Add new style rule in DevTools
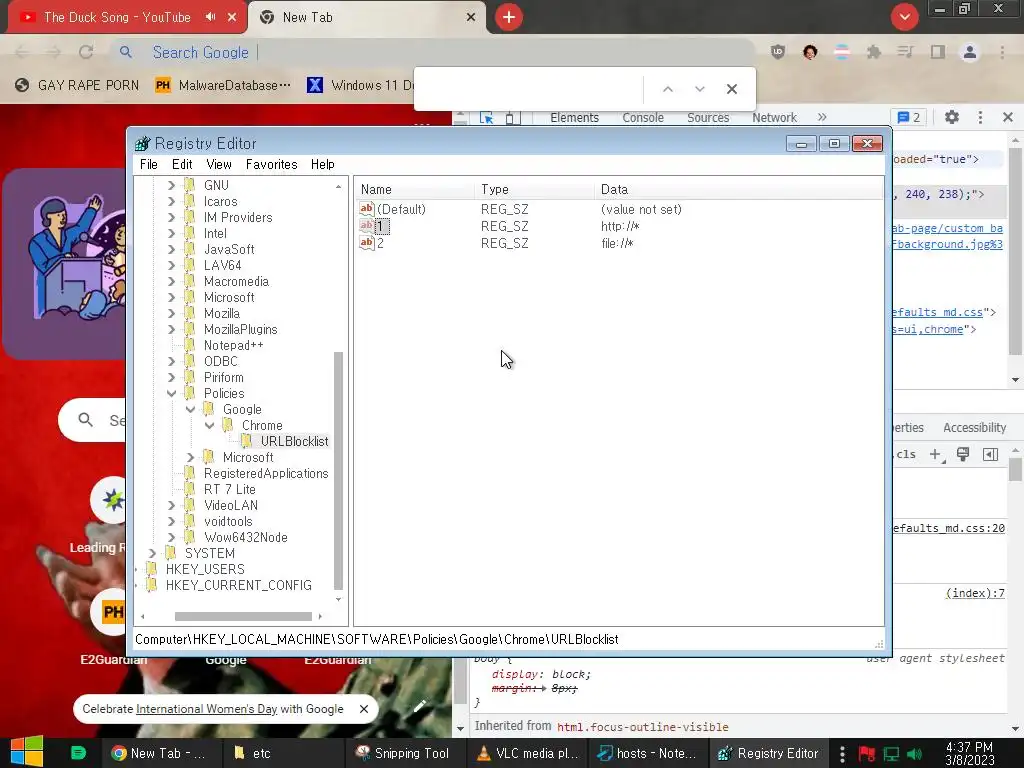The width and height of the screenshot is (1024, 768). point(936,455)
